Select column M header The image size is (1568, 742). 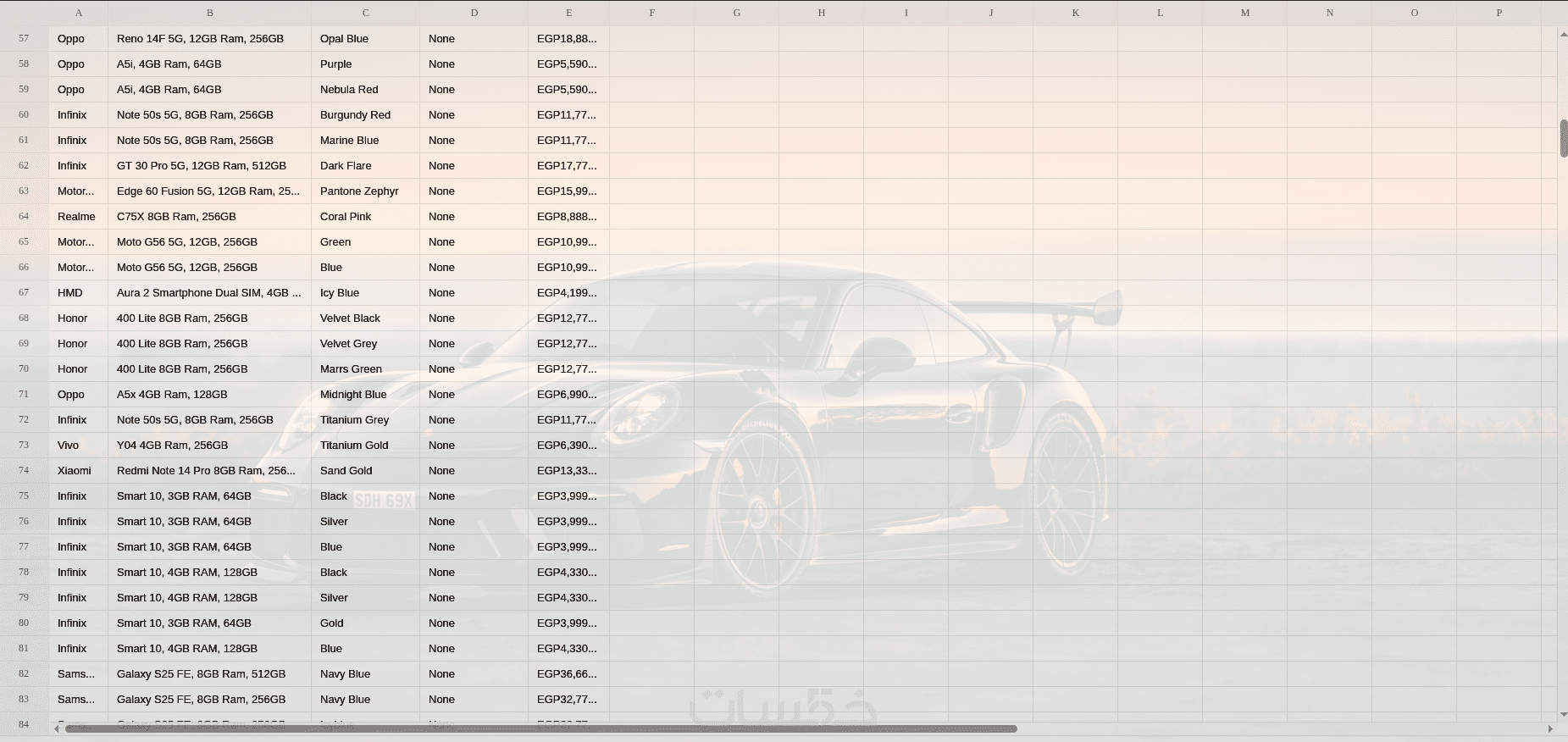[1245, 13]
